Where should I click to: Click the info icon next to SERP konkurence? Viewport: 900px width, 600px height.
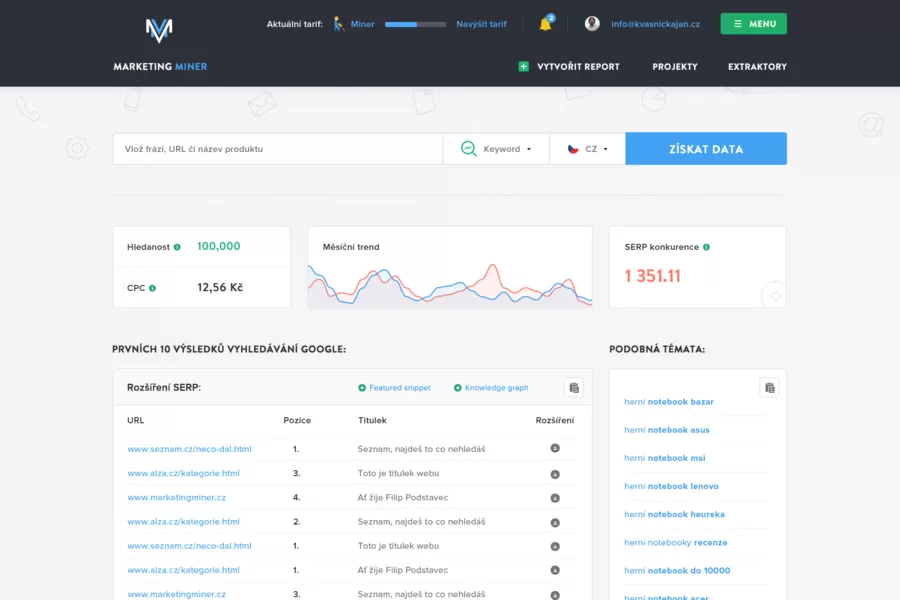coord(708,245)
